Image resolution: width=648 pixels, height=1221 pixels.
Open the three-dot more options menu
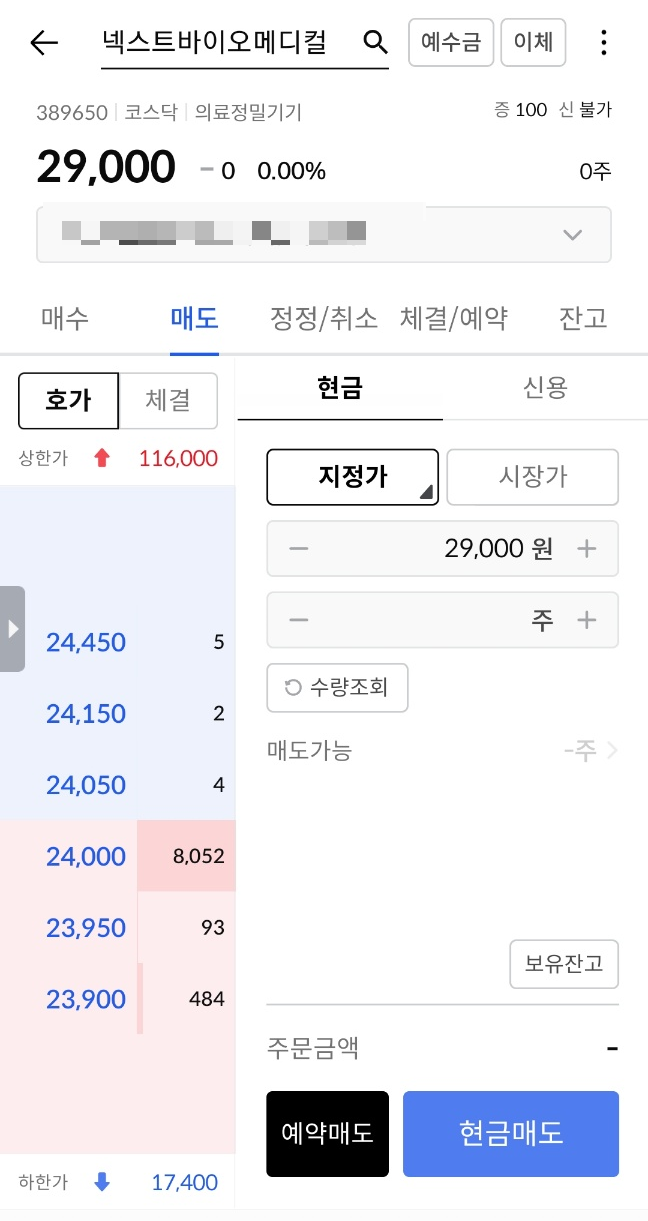pos(603,43)
